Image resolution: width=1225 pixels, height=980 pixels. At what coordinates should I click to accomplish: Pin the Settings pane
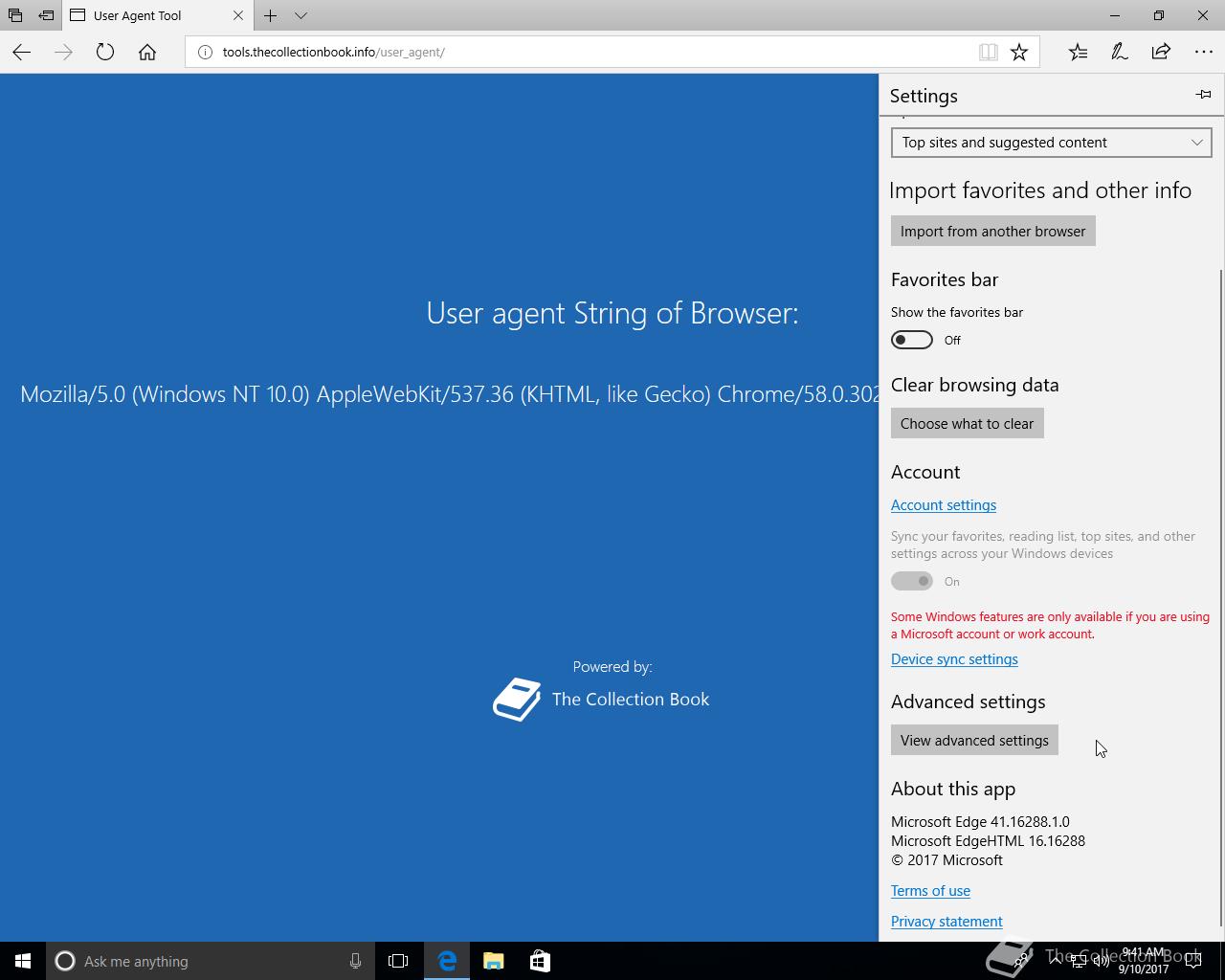click(1203, 95)
